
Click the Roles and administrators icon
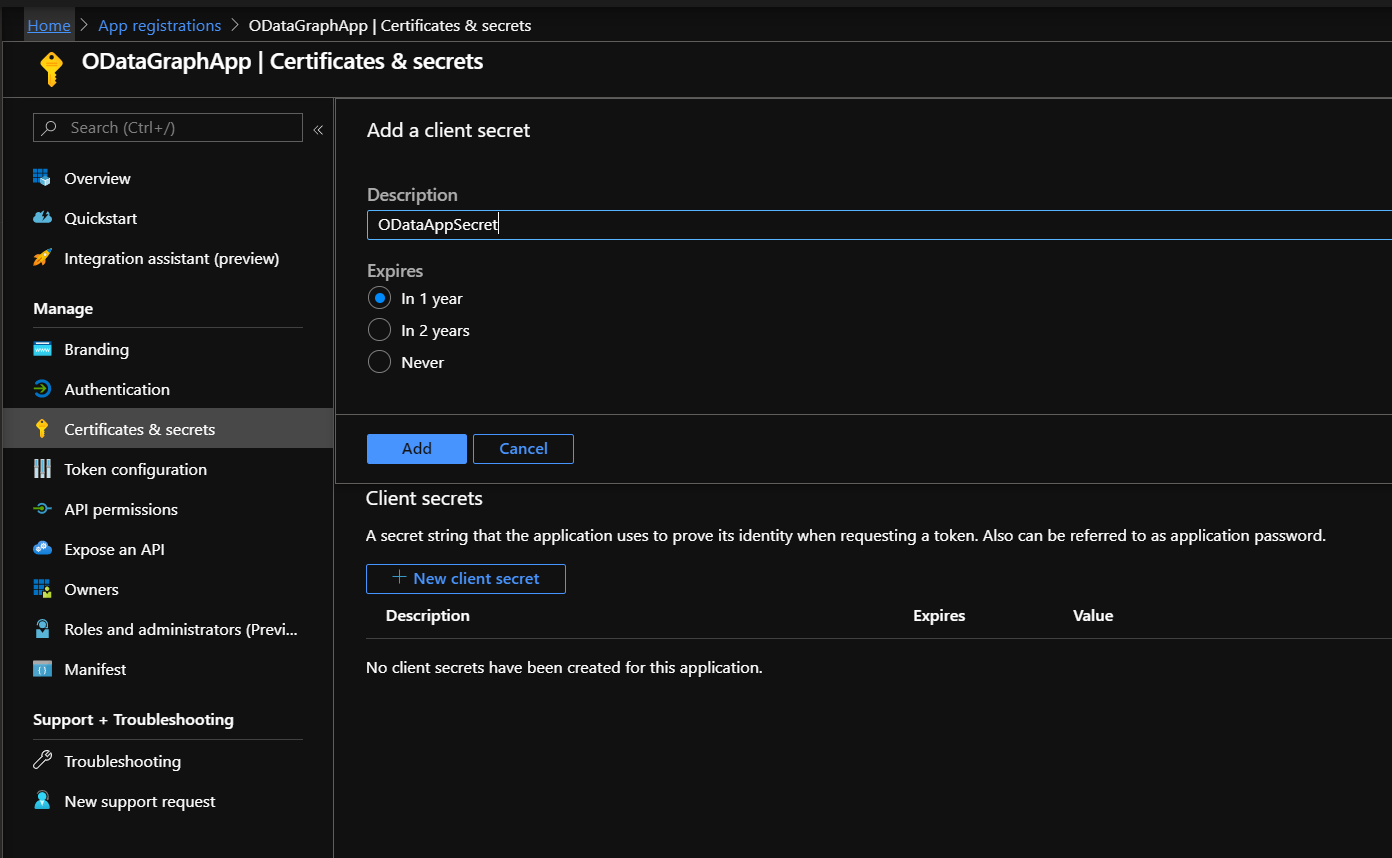[x=42, y=629]
